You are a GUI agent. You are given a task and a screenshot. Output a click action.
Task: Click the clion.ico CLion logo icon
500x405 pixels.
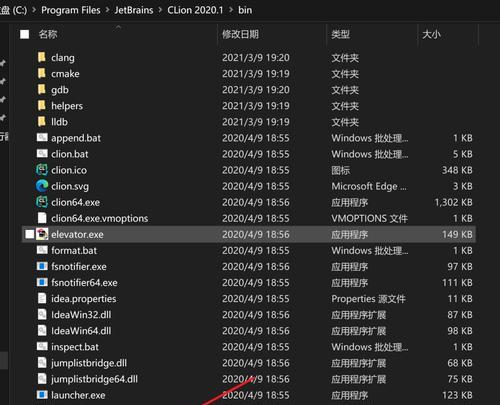pos(42,170)
